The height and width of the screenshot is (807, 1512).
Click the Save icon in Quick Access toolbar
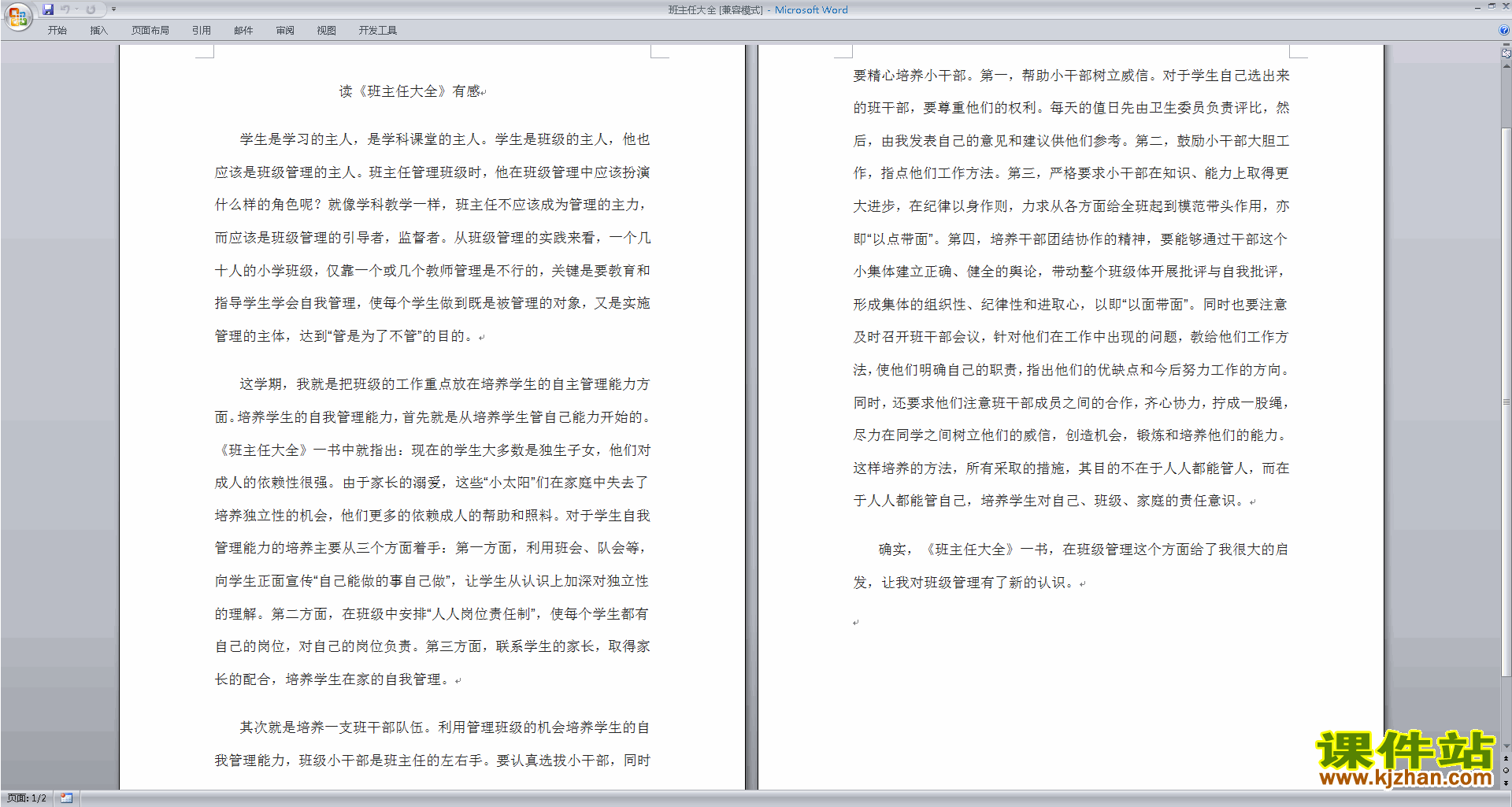(48, 9)
